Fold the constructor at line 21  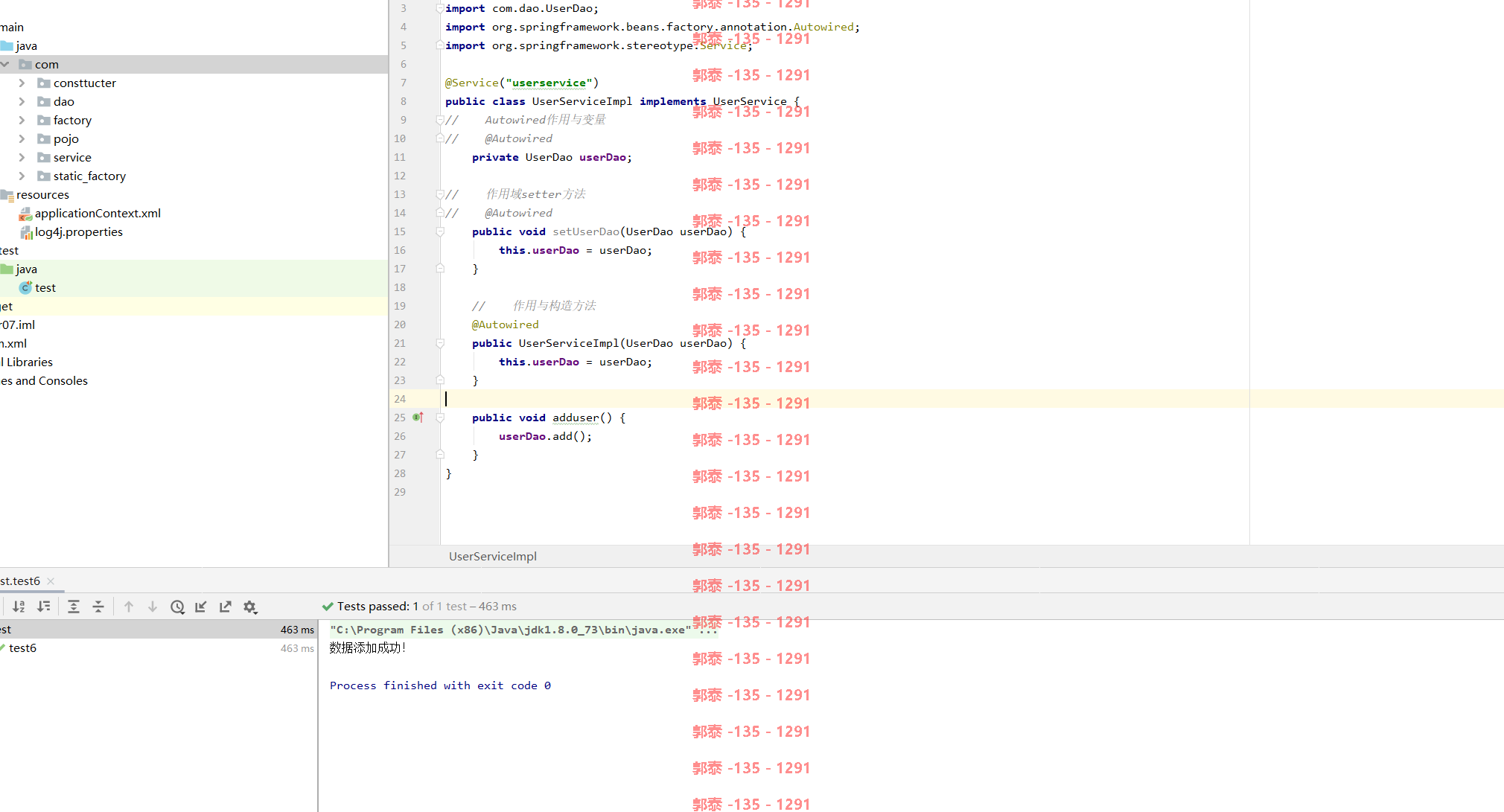(440, 343)
